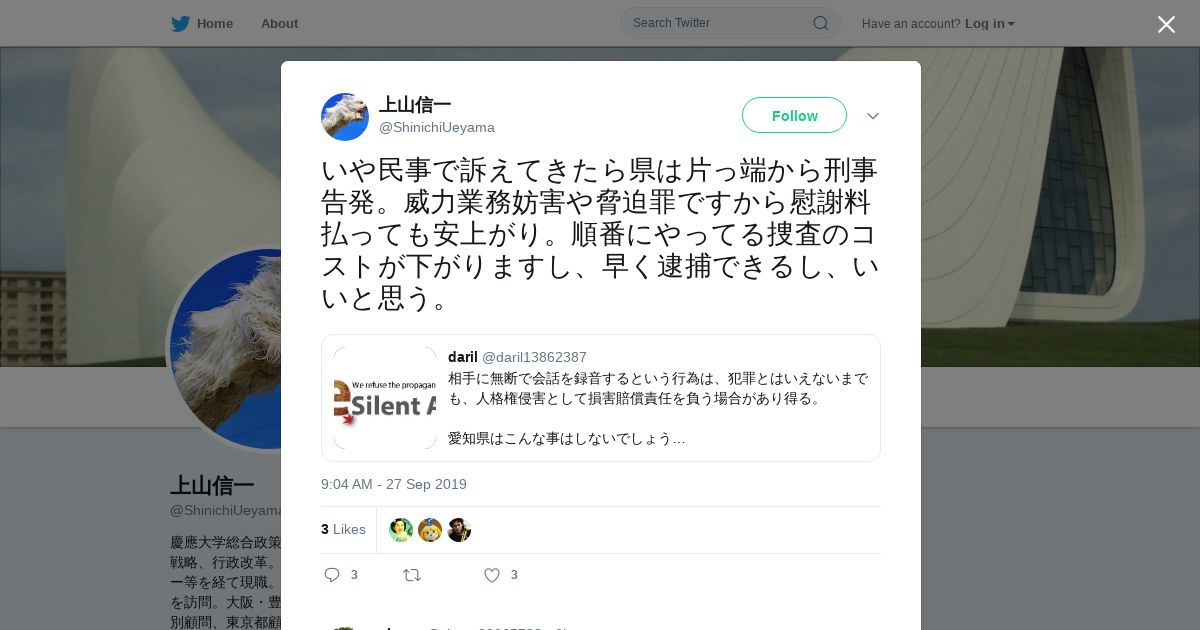Click the Twitter bird logo icon
This screenshot has width=1200, height=630.
(x=180, y=24)
